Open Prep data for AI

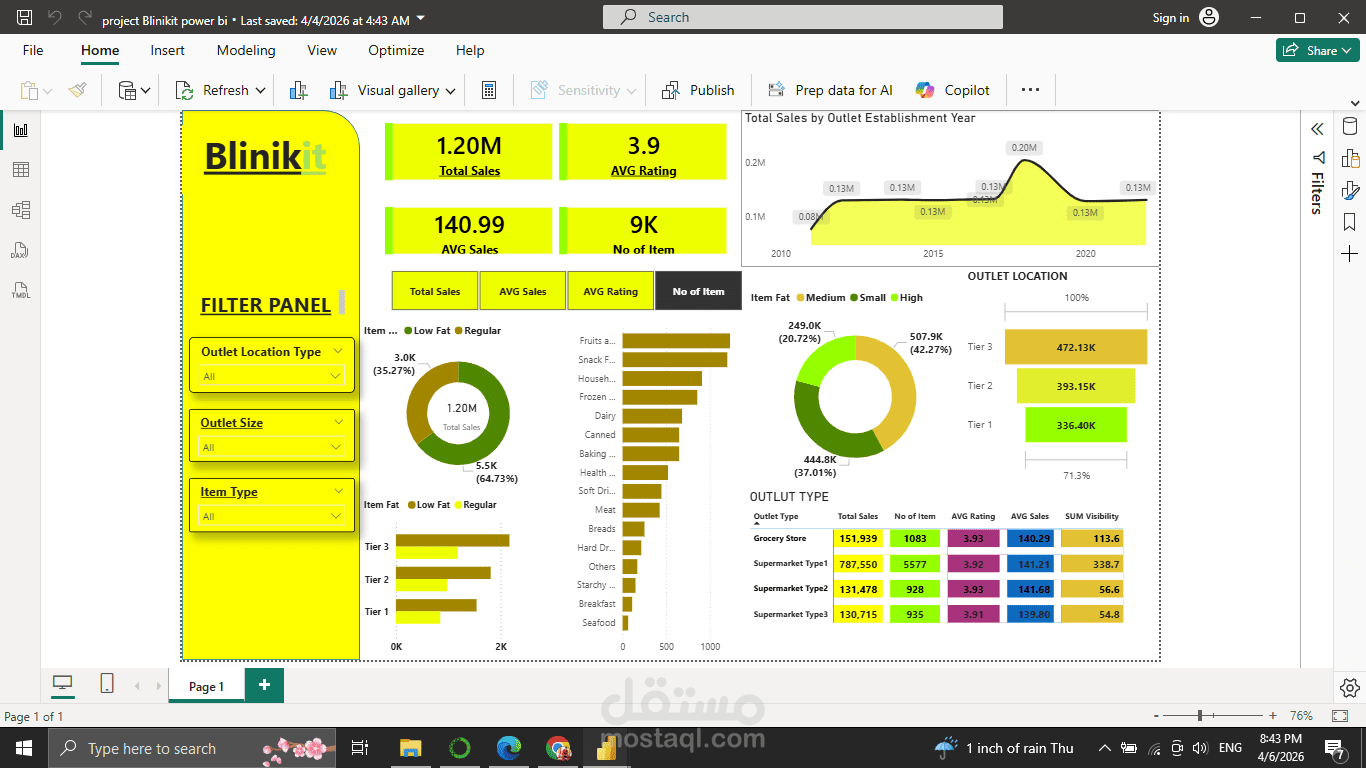(830, 90)
